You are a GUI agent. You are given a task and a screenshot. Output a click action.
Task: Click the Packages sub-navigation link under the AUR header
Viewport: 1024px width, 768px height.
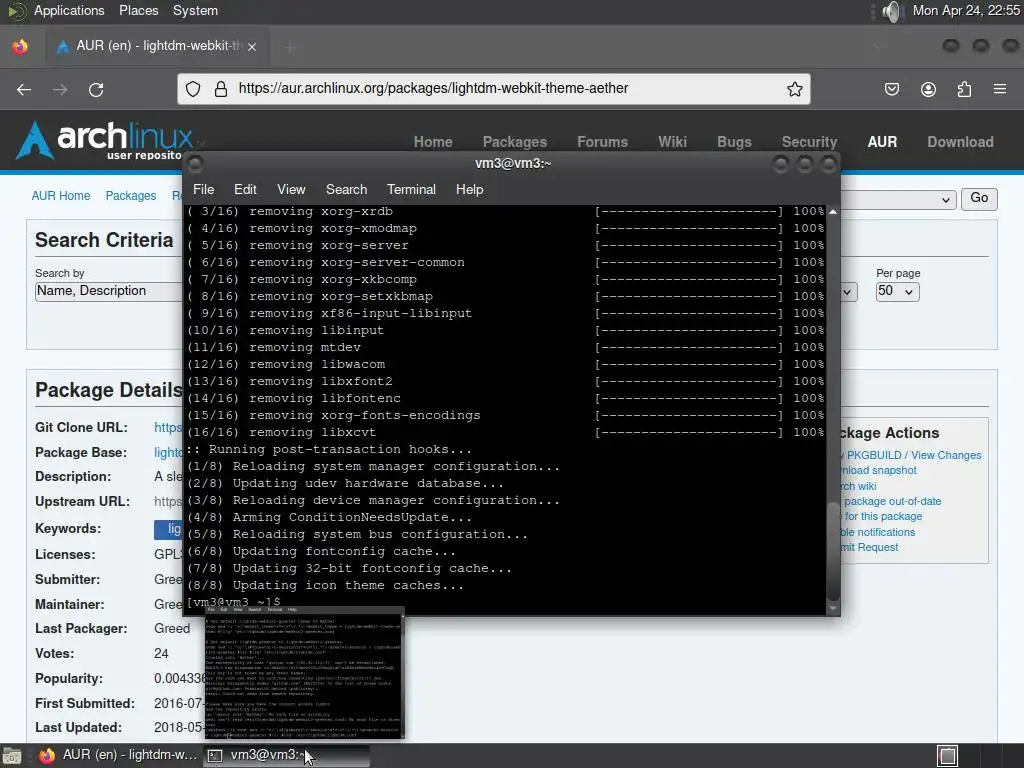tap(131, 196)
